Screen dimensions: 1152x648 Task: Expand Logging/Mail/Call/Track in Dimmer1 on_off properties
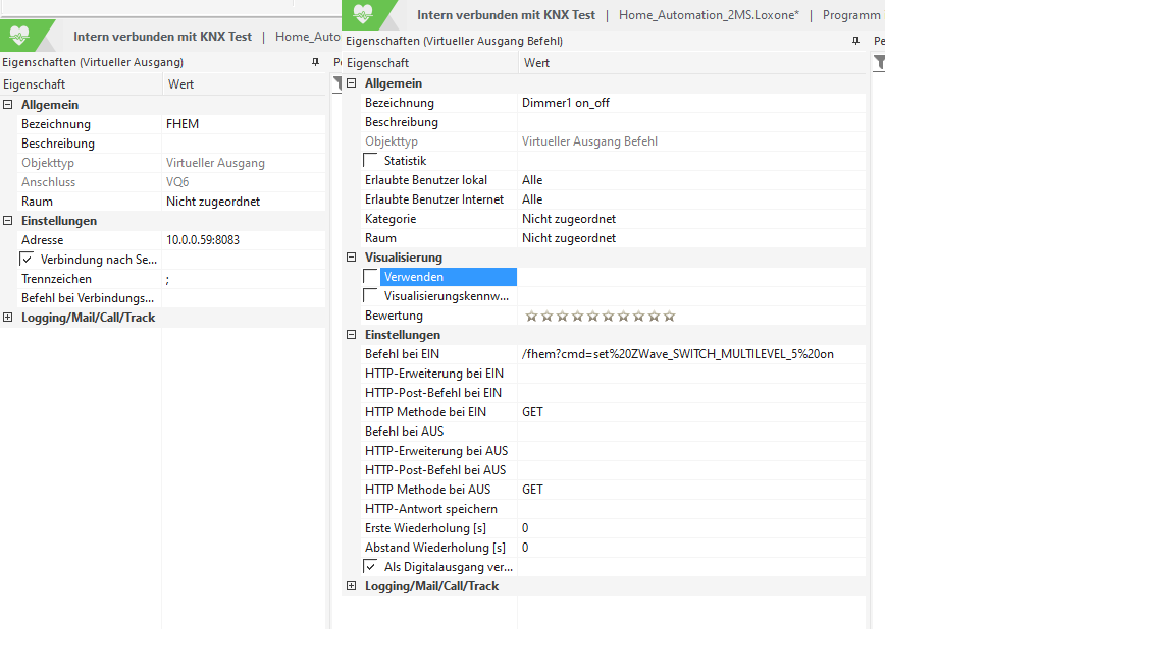point(352,586)
